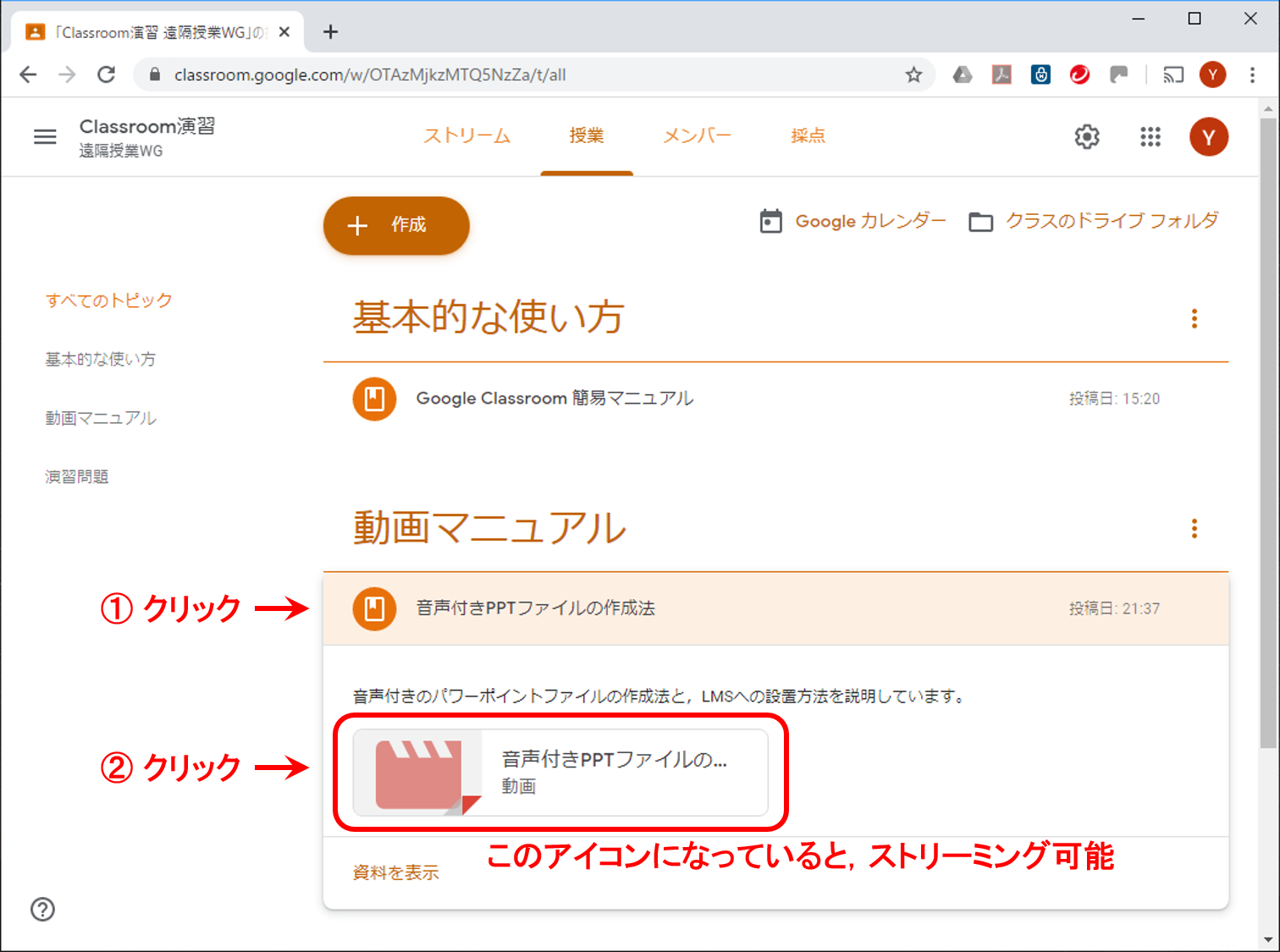Open the video clapperboard thumbnail
The width and height of the screenshot is (1280, 952).
click(x=417, y=773)
